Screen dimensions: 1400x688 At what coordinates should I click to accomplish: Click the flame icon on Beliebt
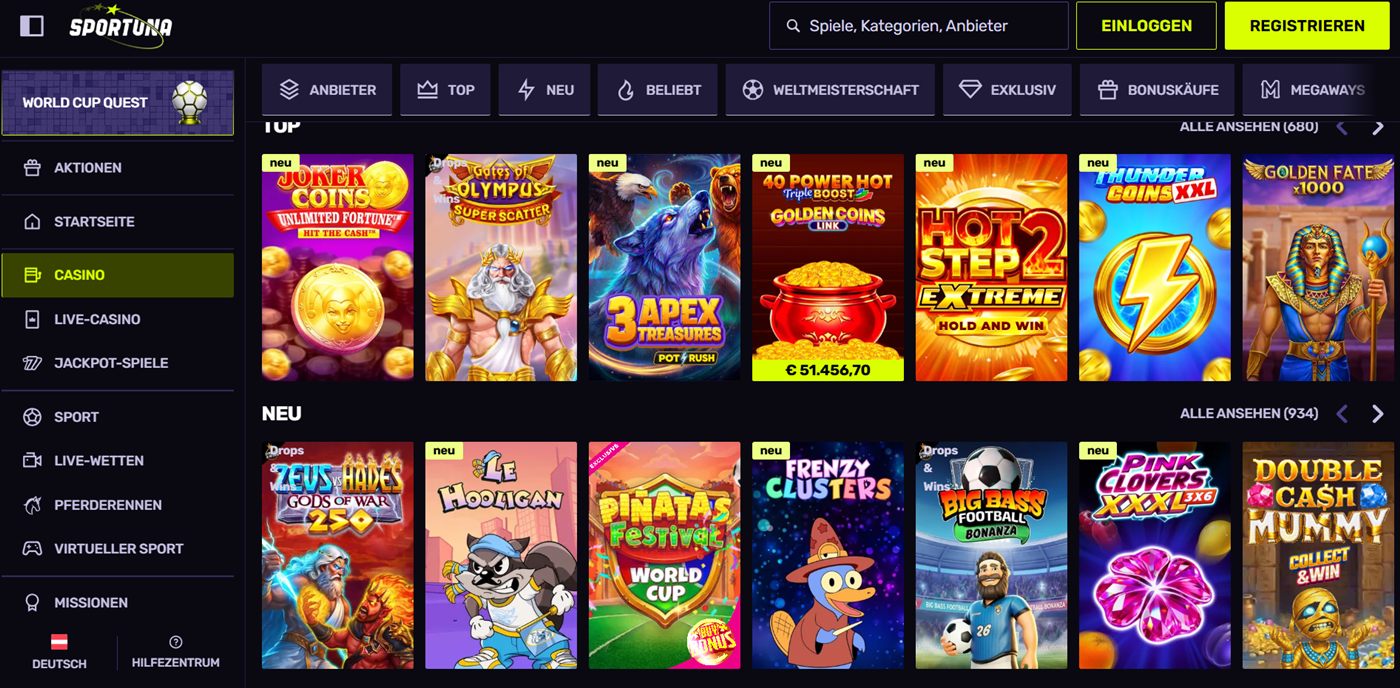(x=625, y=90)
